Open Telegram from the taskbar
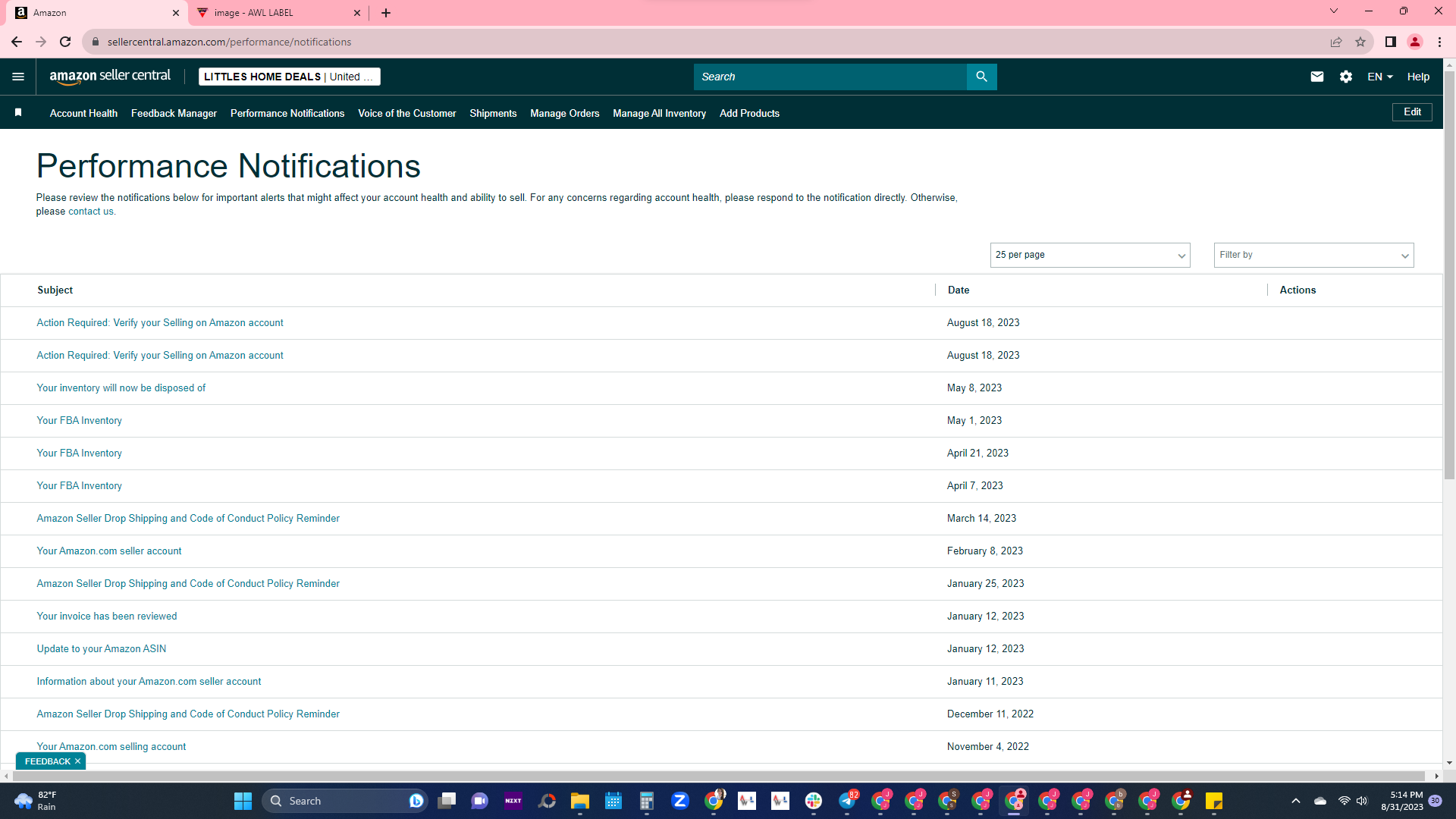 tap(847, 801)
